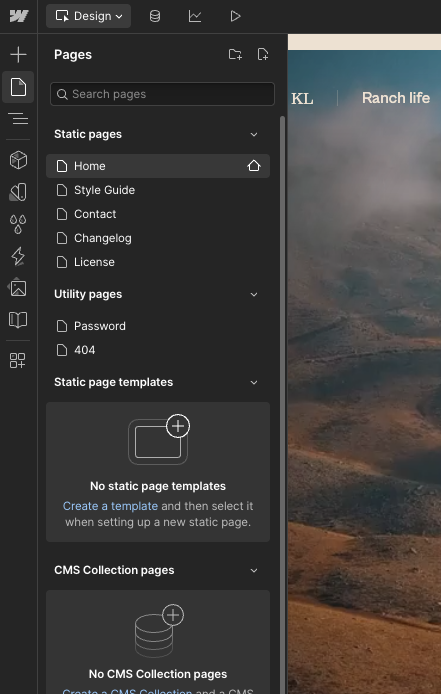Viewport: 441px width, 694px height.
Task: Click the home icon on Home row
Action: pos(254,166)
